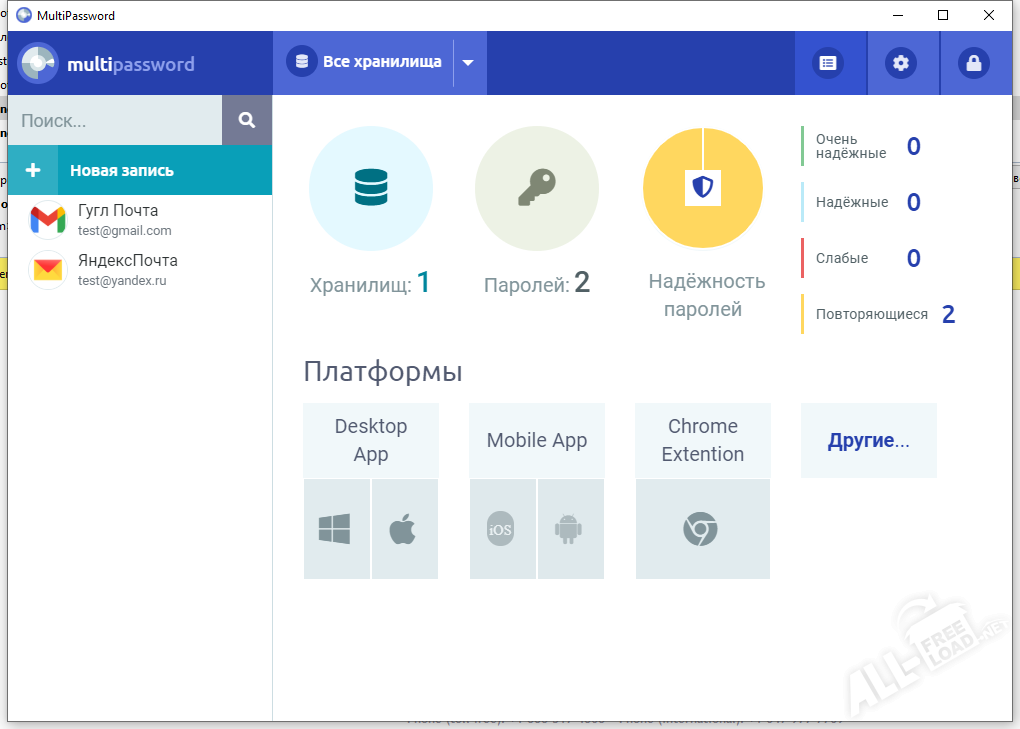Select the 'Все хранилища' storage label
The image size is (1020, 729).
click(x=381, y=62)
